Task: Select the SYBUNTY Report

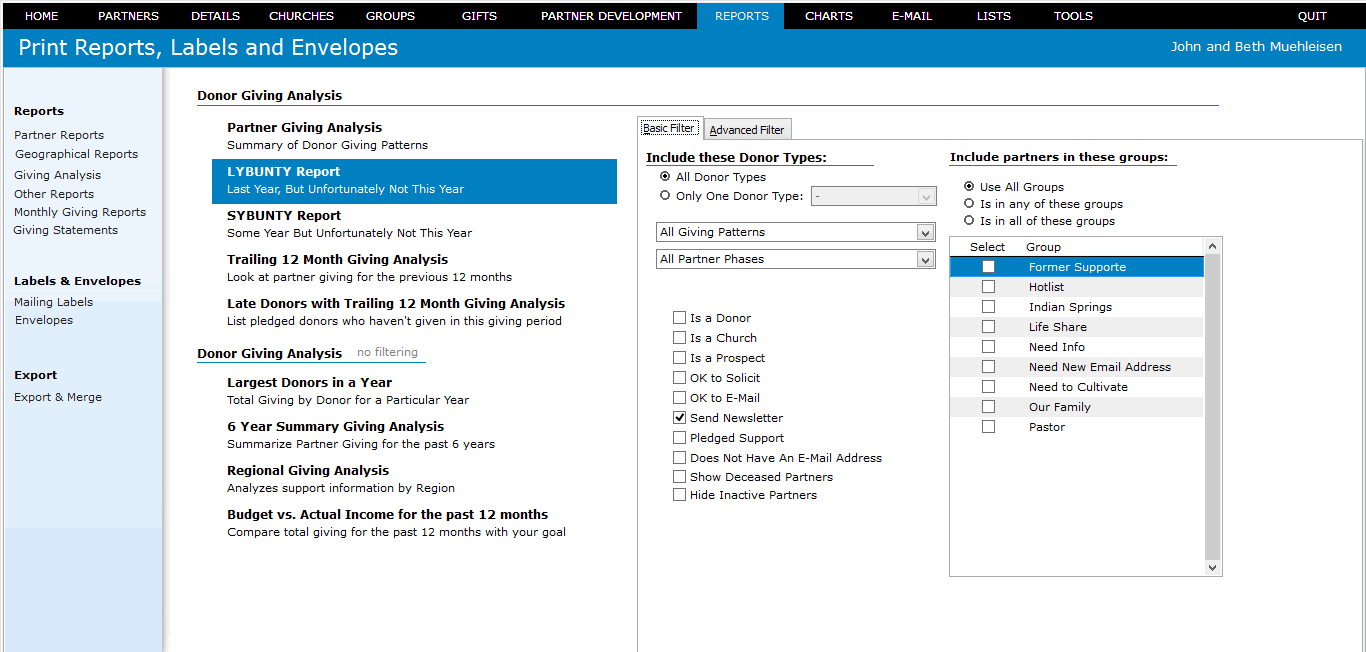Action: point(414,224)
